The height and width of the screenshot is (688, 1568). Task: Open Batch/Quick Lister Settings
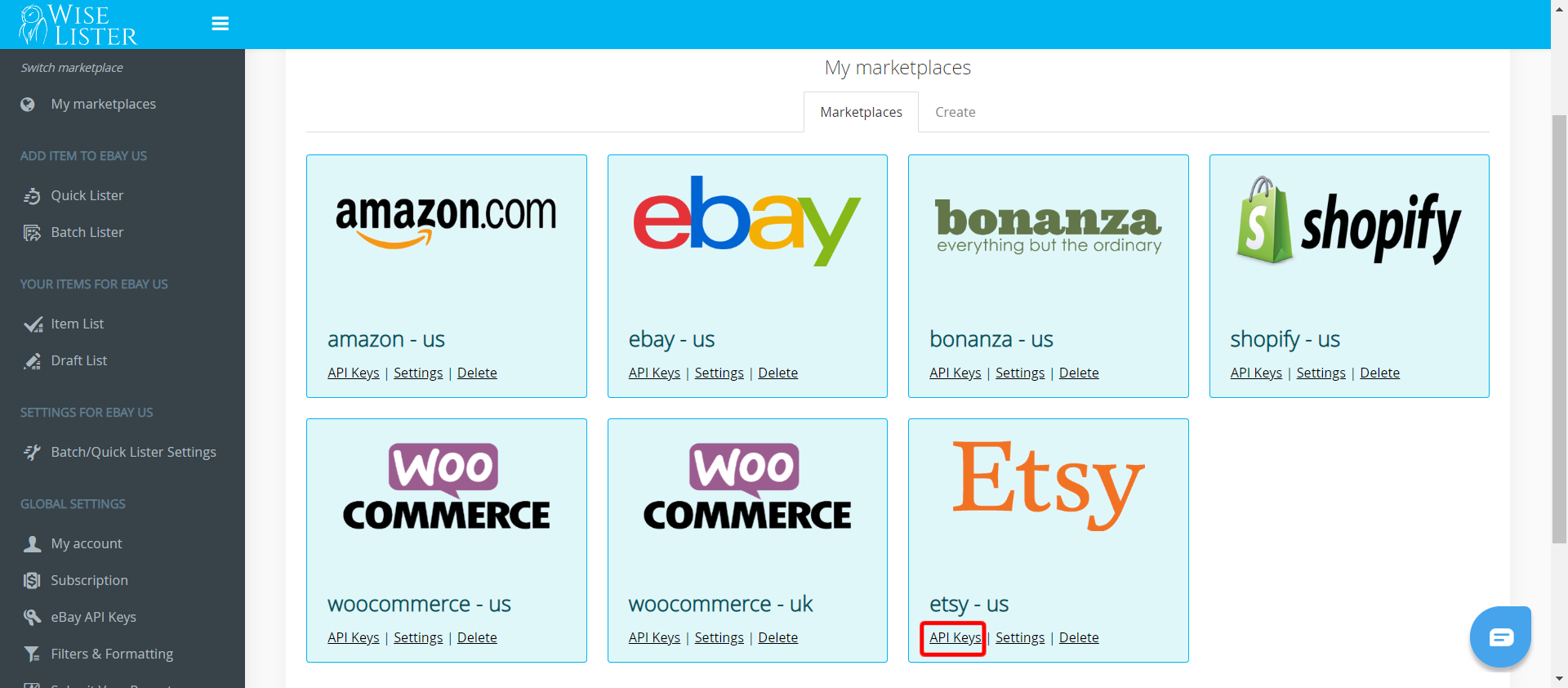coord(133,452)
